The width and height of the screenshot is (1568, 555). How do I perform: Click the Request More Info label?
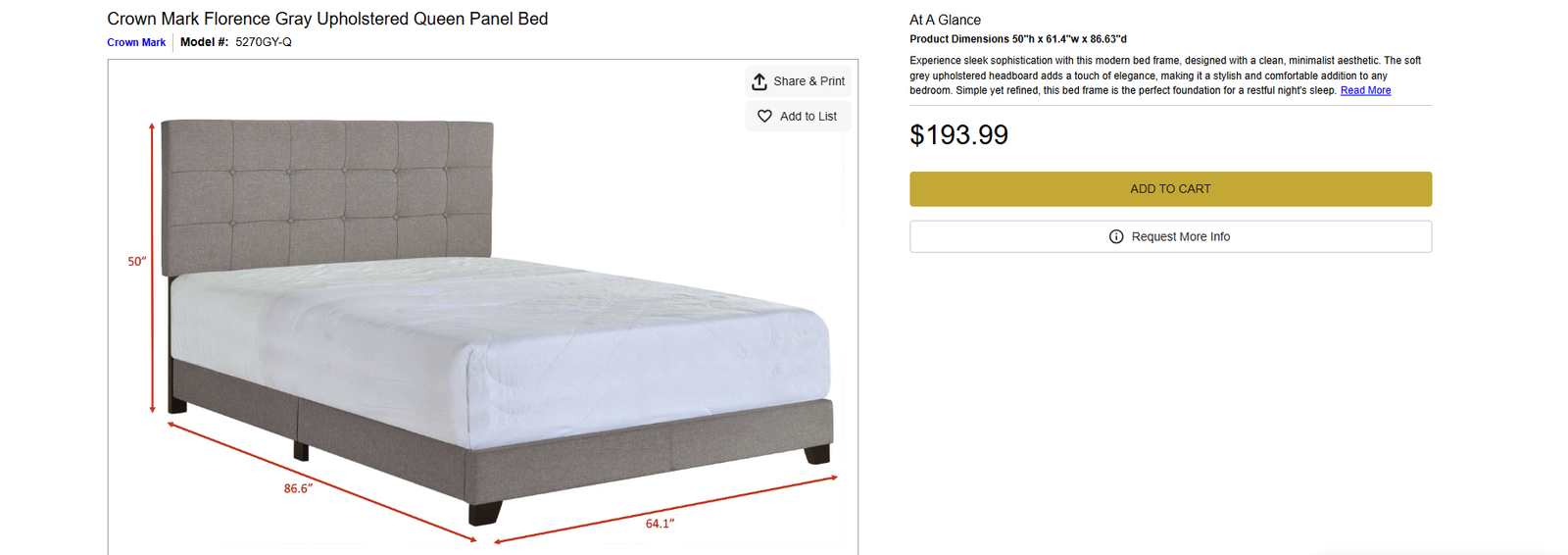1180,236
